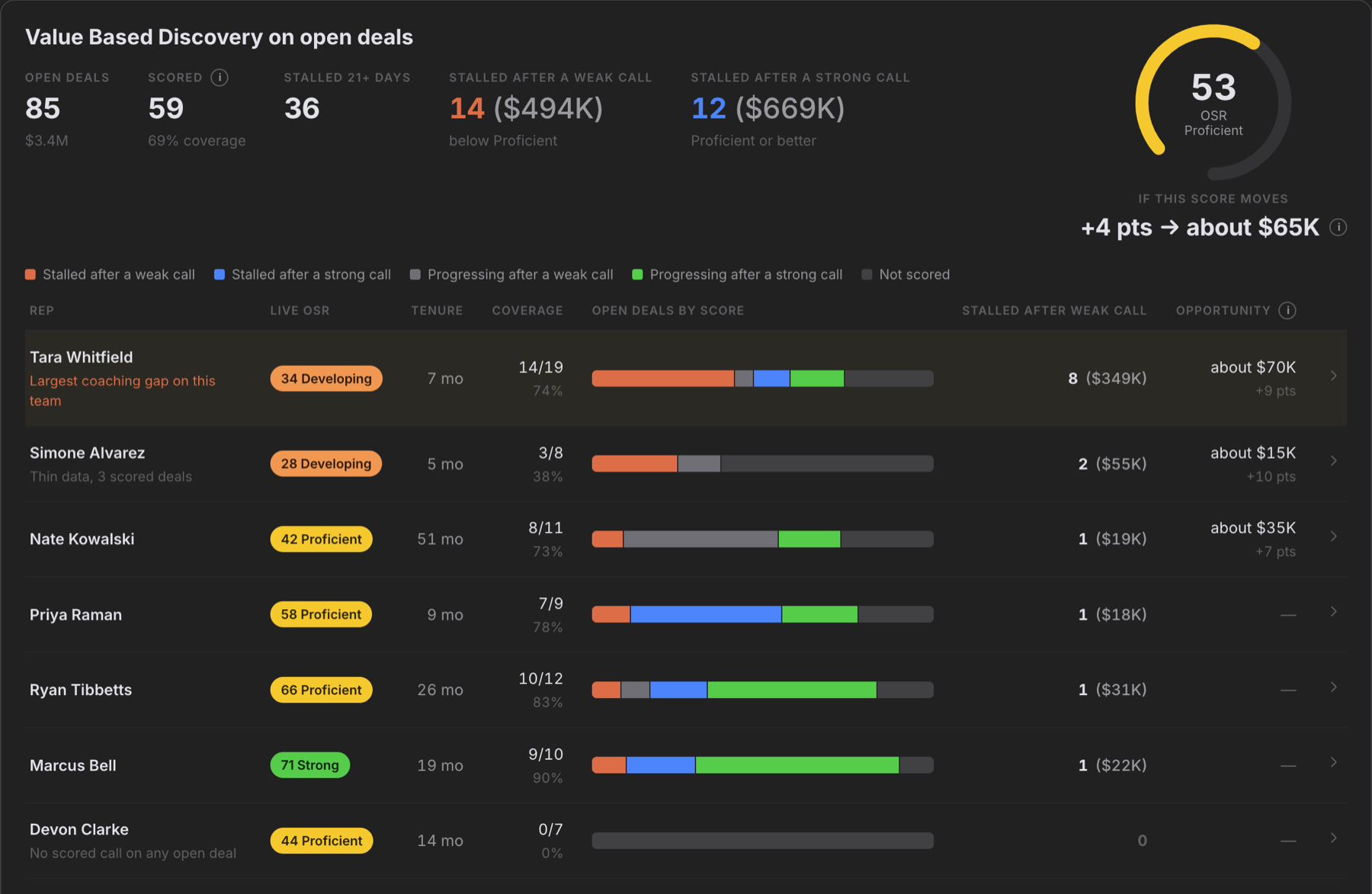This screenshot has width=1372, height=894.
Task: Expand Devon Clarke row chevron
Action: tap(1334, 838)
